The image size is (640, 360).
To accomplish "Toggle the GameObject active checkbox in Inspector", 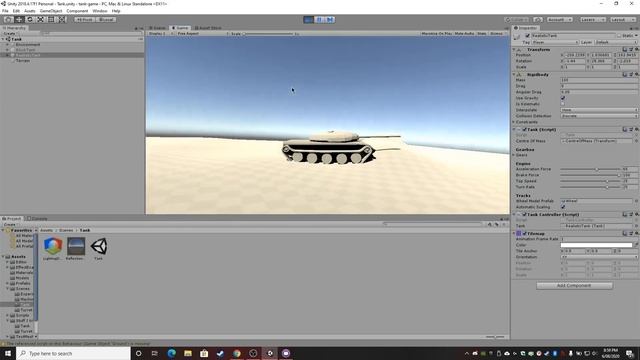I will click(x=527, y=36).
